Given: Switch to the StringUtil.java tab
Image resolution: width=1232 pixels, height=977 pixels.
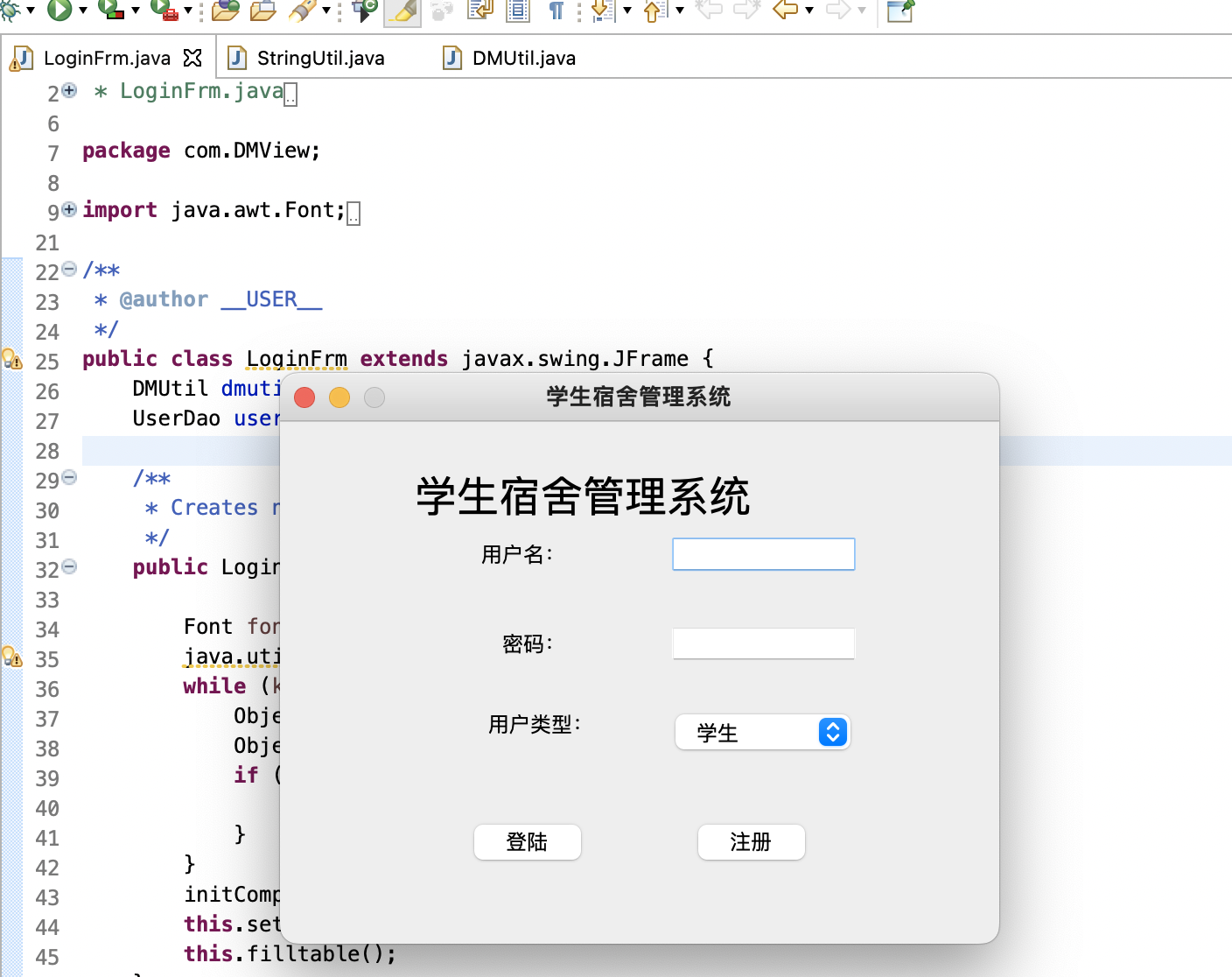Looking at the screenshot, I should [x=319, y=58].
